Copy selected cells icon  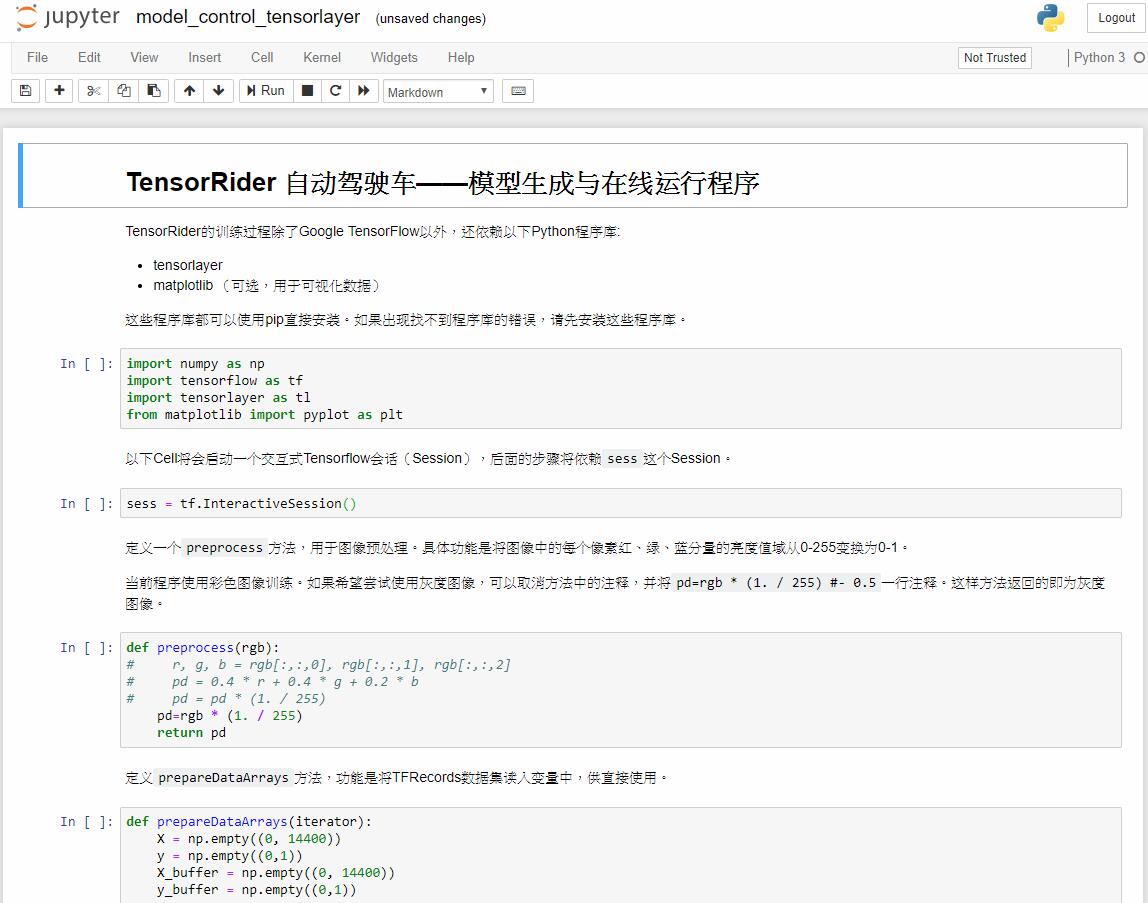[x=124, y=91]
